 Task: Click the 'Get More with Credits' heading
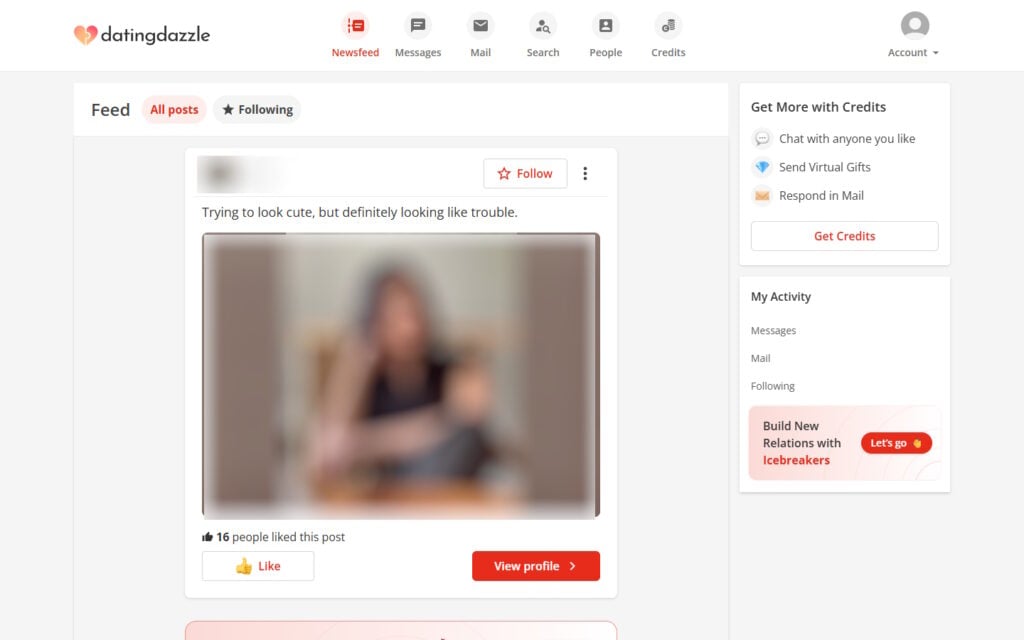click(818, 107)
